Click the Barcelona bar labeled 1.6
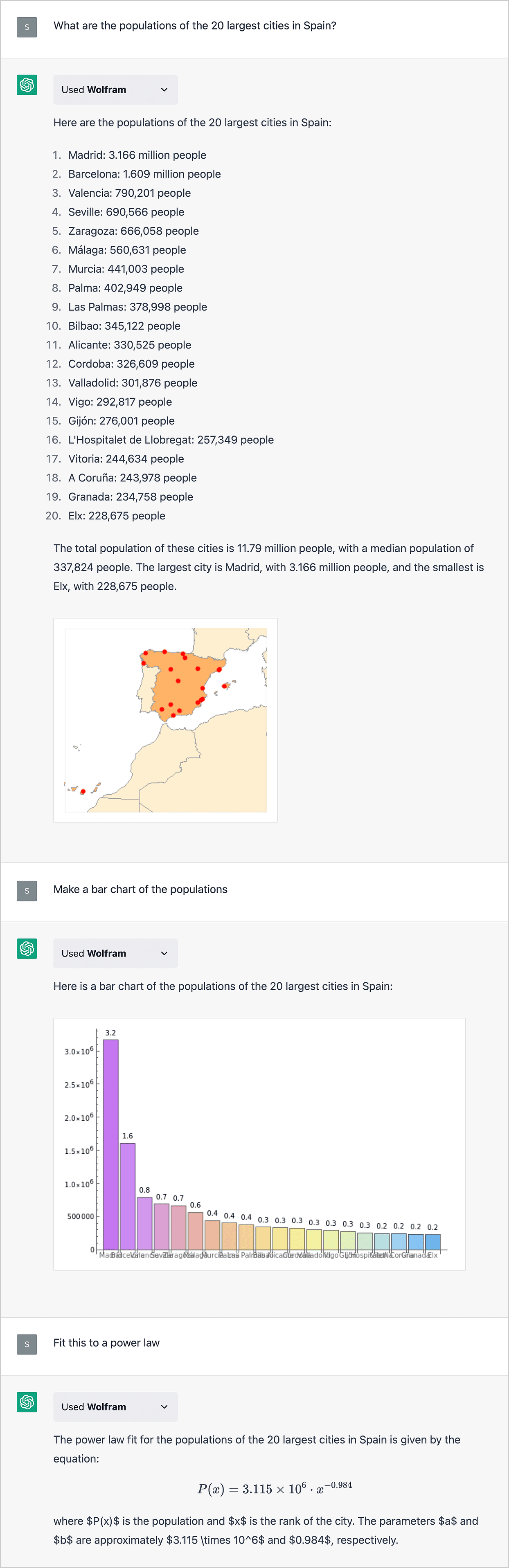509x1568 pixels. pyautogui.click(x=128, y=1196)
